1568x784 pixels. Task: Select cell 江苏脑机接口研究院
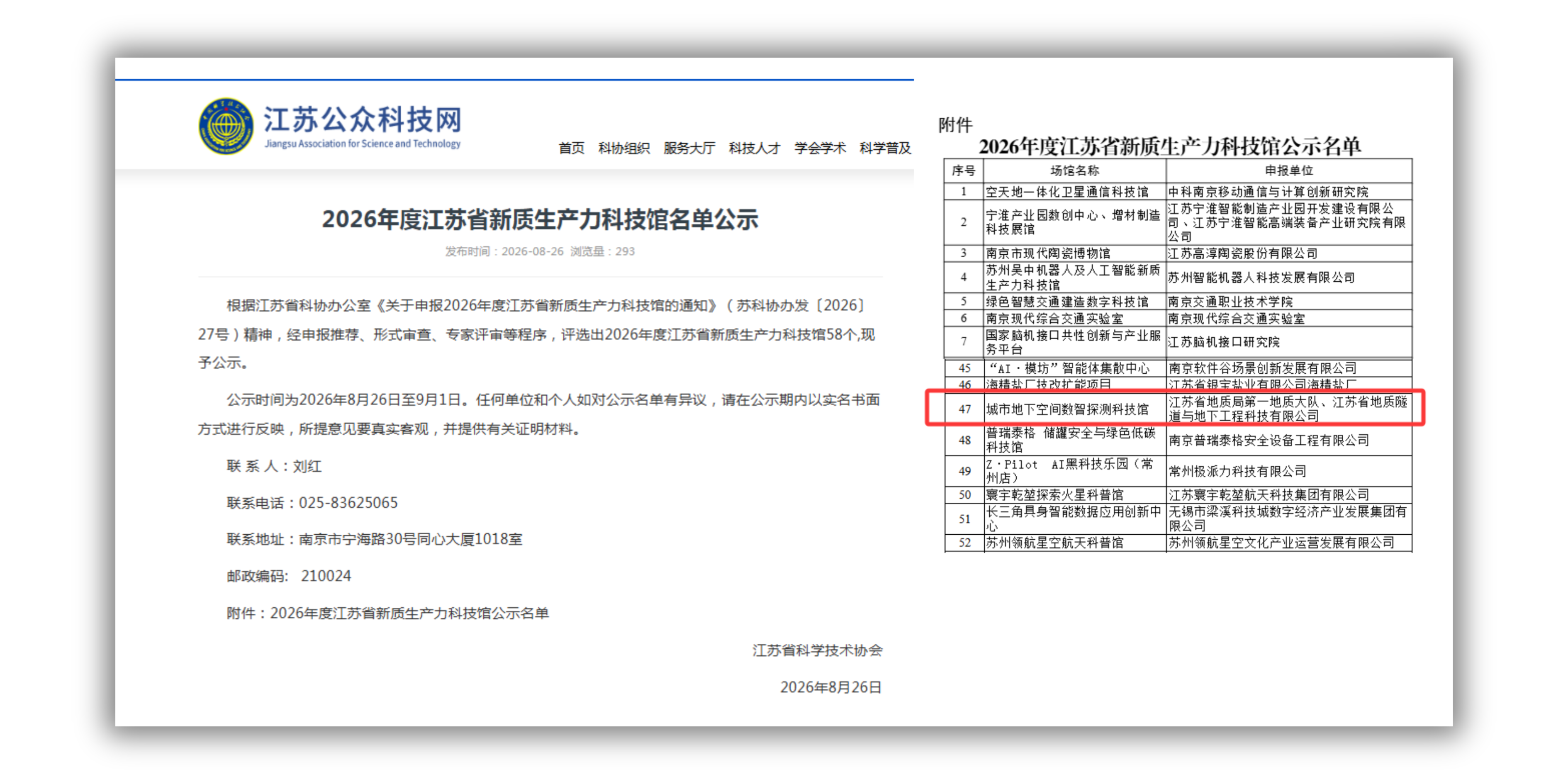1288,342
